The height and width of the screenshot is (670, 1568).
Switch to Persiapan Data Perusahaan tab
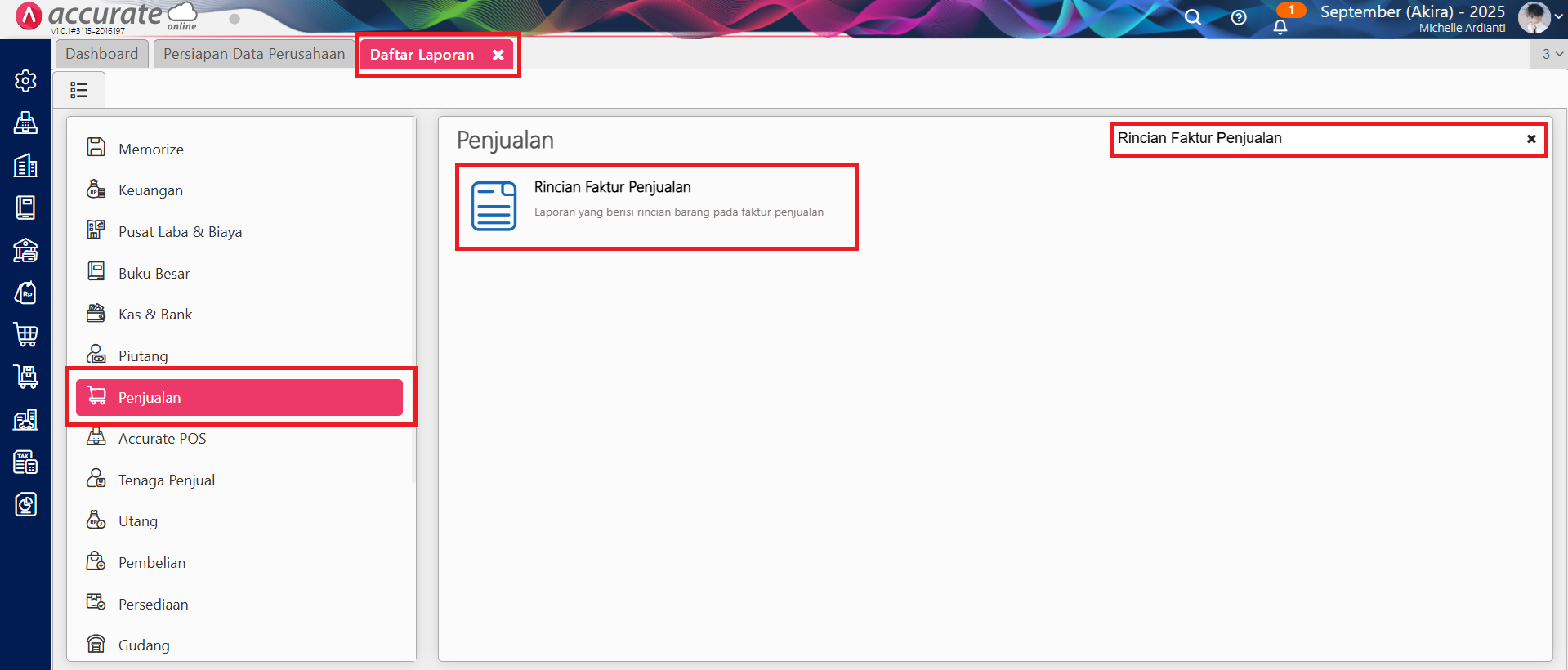coord(254,54)
